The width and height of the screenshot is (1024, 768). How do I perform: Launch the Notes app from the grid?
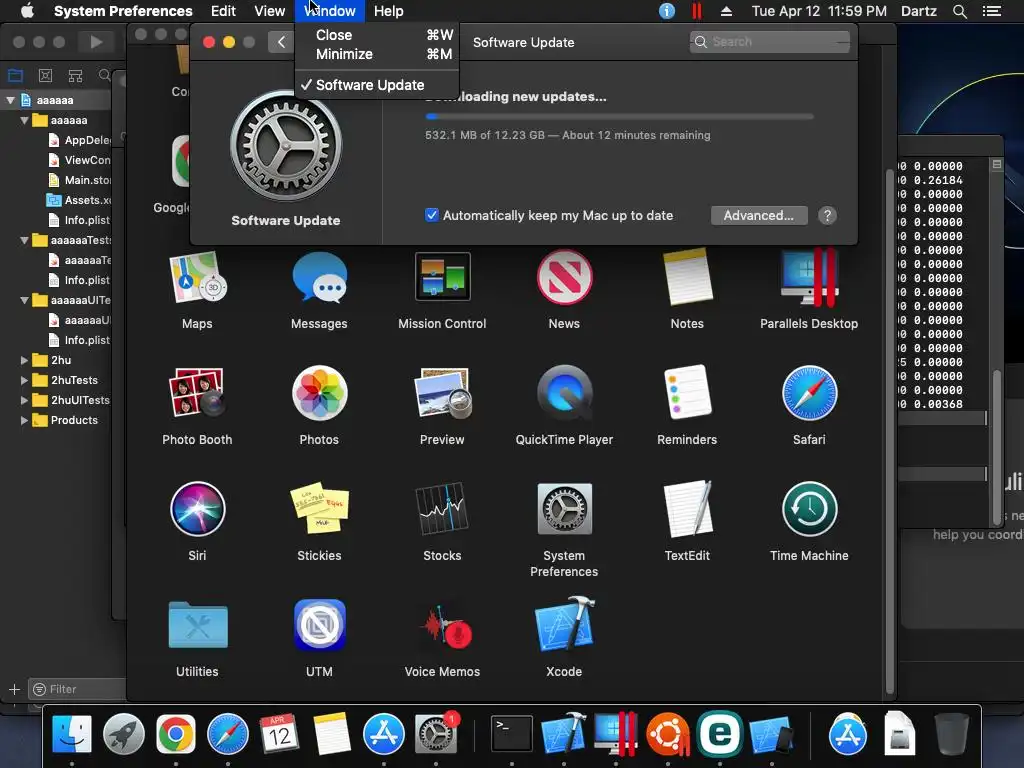pos(687,277)
